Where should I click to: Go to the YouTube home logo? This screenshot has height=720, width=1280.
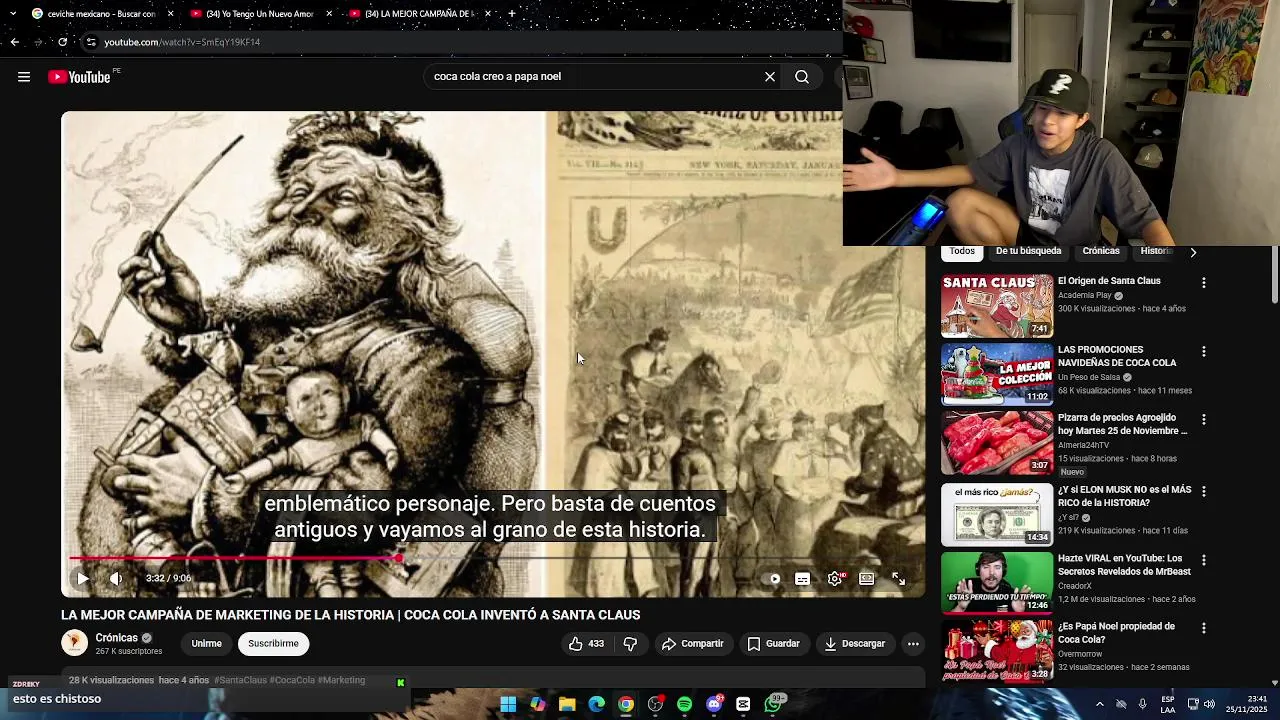coord(79,77)
